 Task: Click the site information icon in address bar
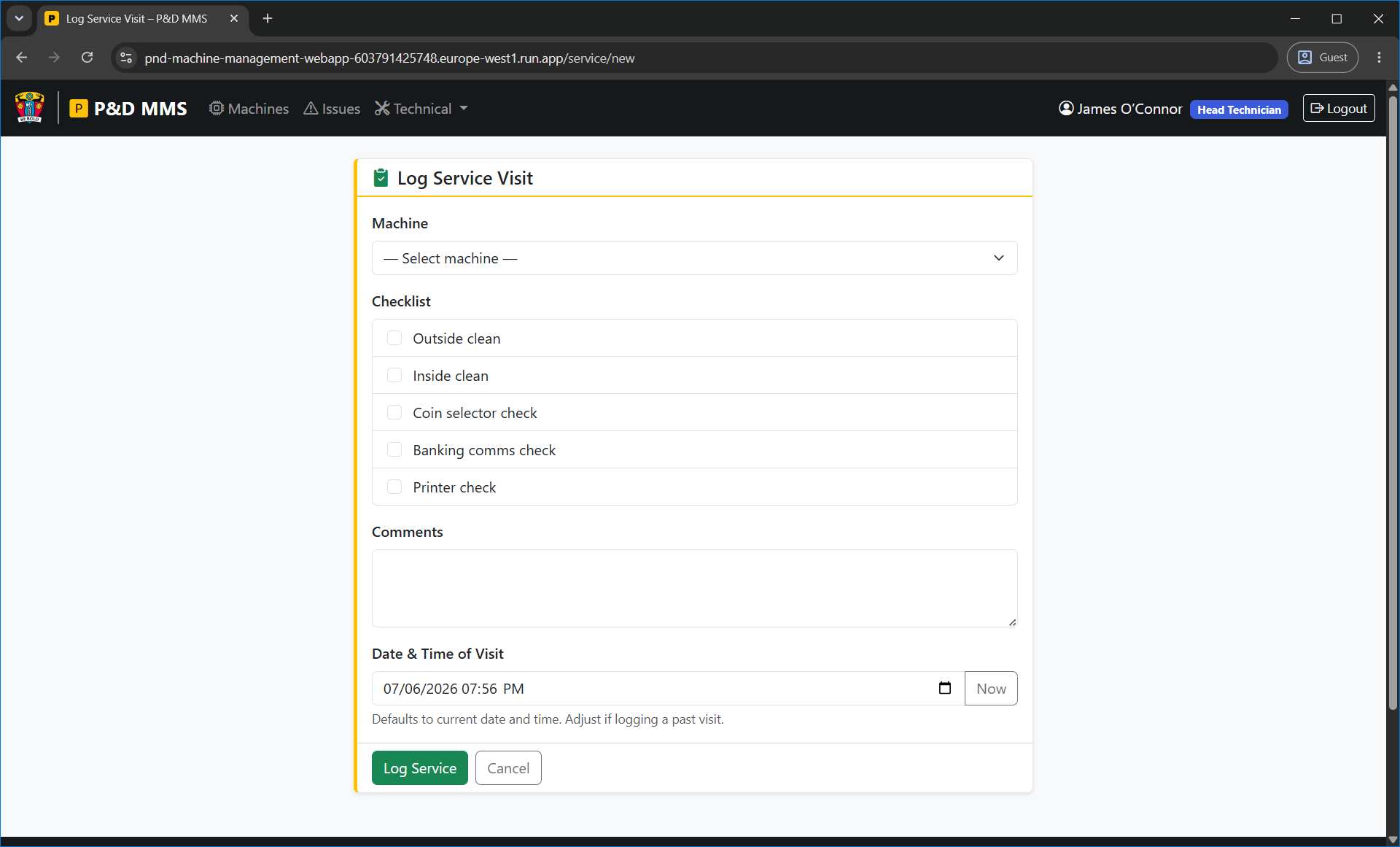click(126, 58)
